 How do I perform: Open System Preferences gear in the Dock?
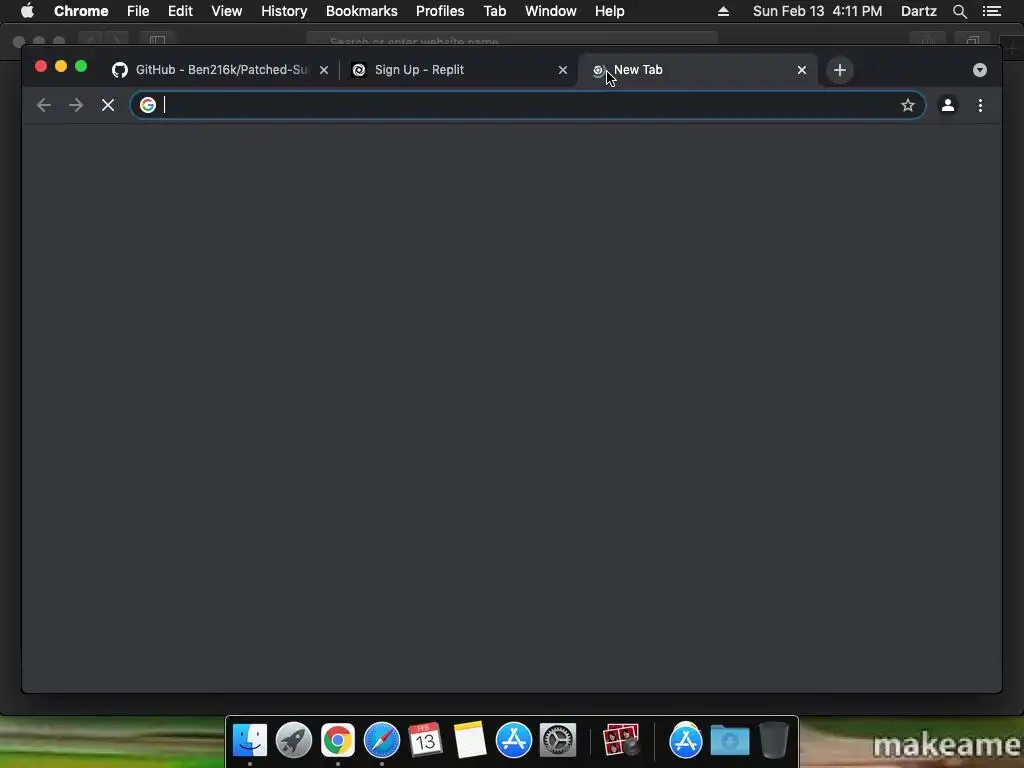click(558, 741)
